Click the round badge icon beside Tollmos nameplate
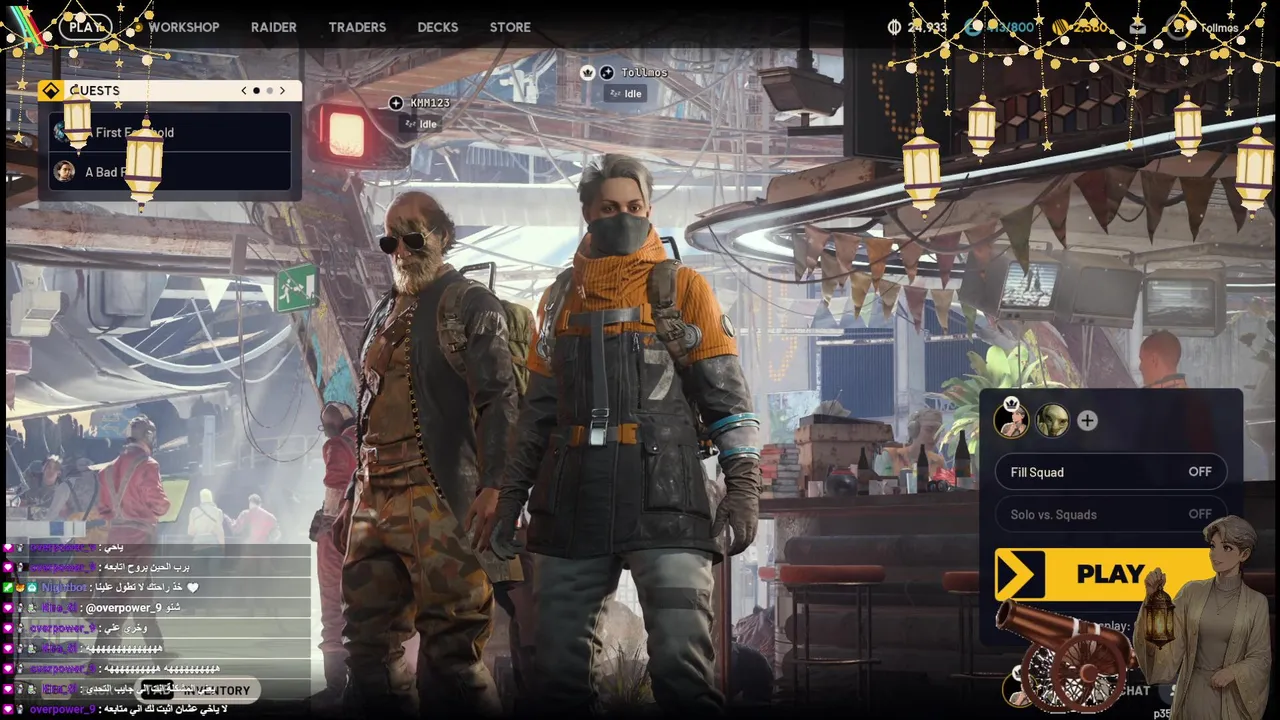 click(x=607, y=72)
